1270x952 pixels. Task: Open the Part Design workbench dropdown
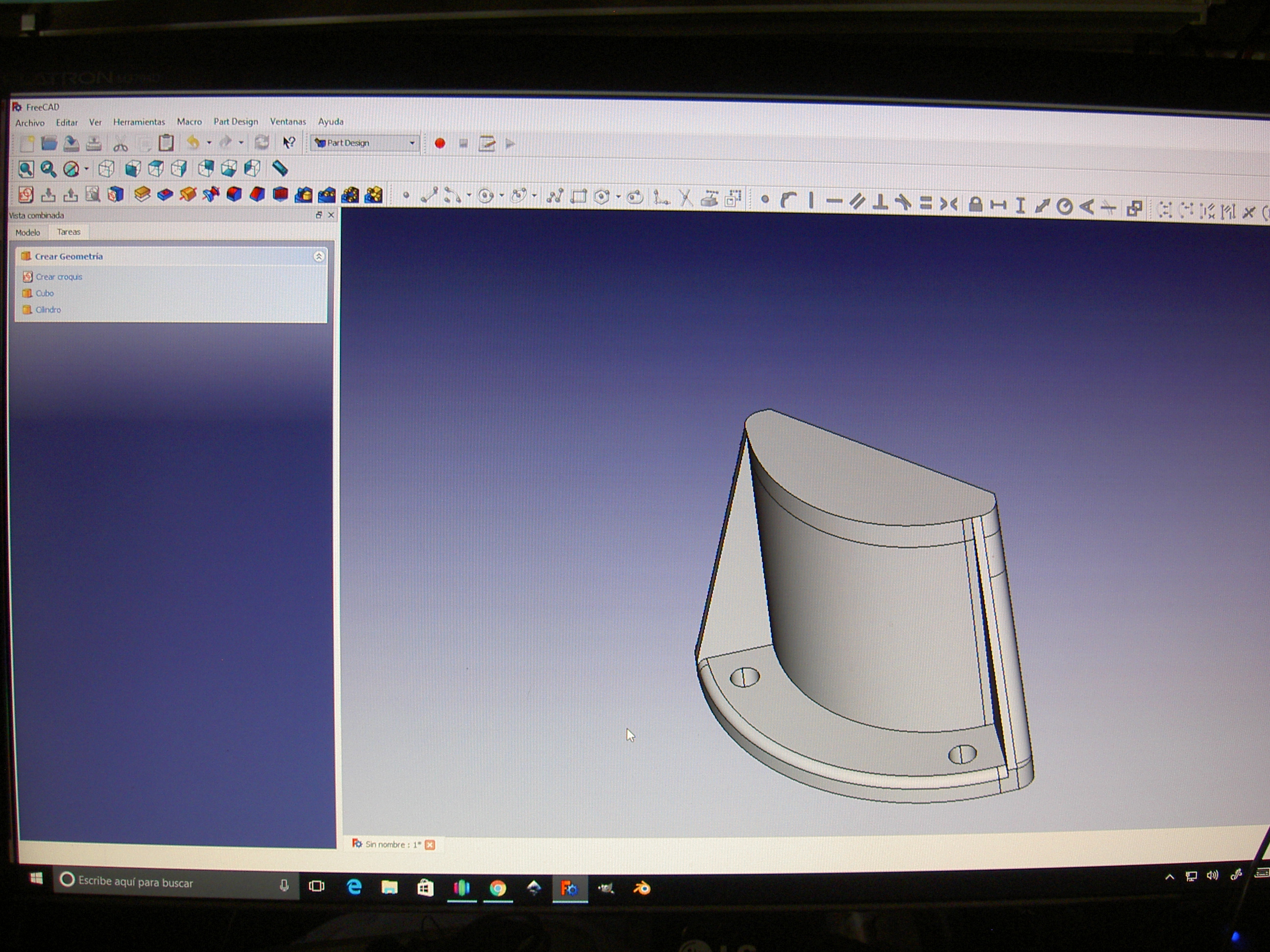point(365,143)
